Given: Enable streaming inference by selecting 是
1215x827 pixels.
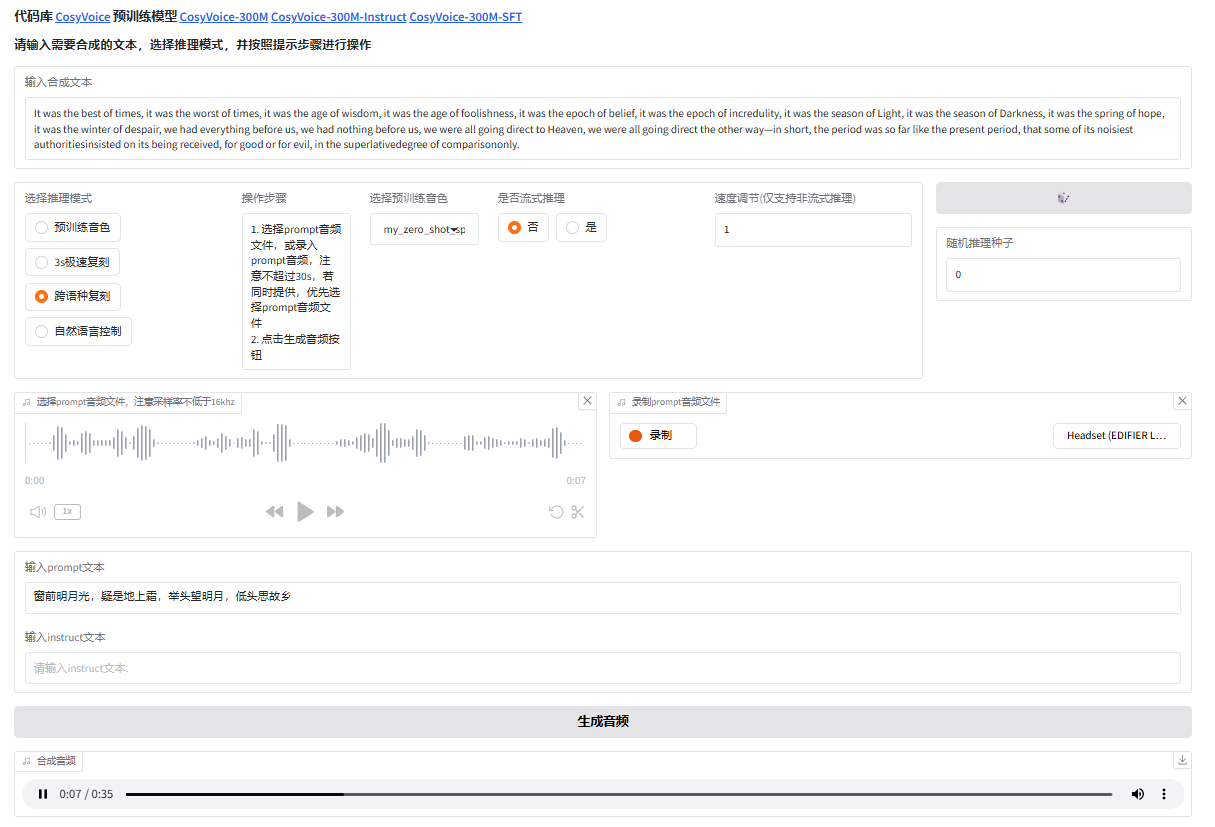Looking at the screenshot, I should click(572, 227).
